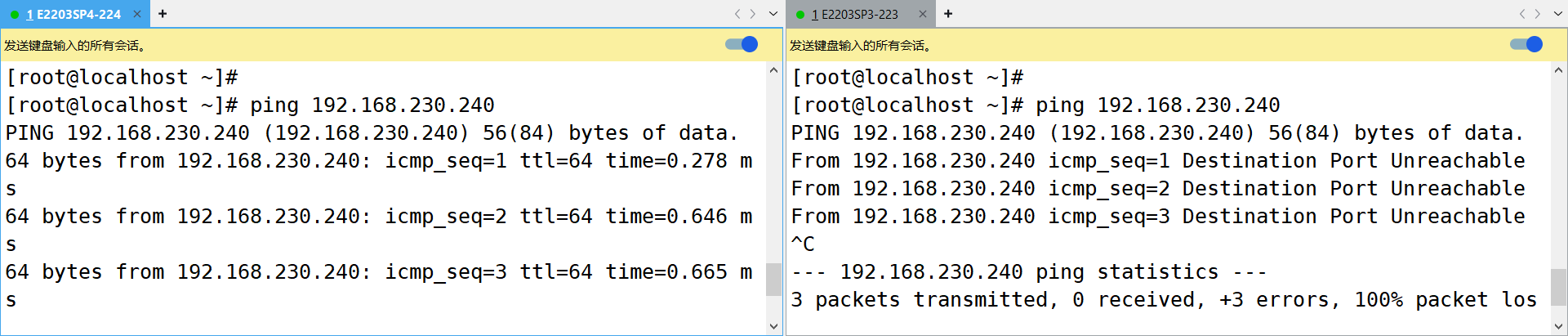Close the E2203SP4-224 session tab
The width and height of the screenshot is (1568, 336).
click(137, 14)
